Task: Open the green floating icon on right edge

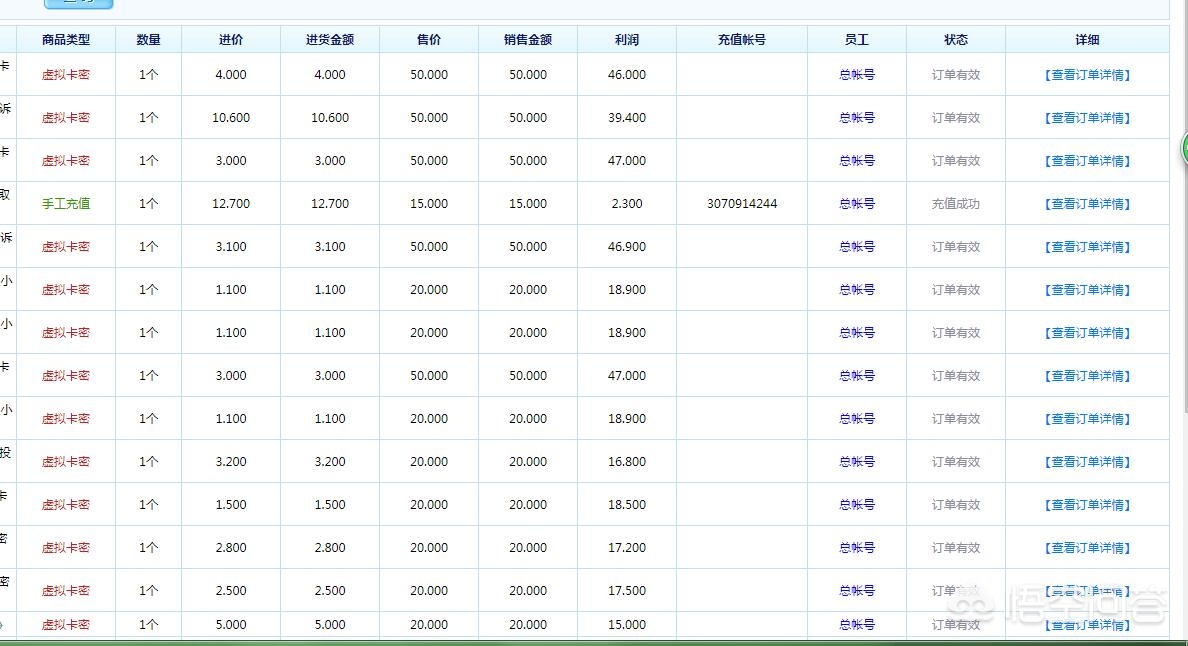Action: (x=1184, y=150)
